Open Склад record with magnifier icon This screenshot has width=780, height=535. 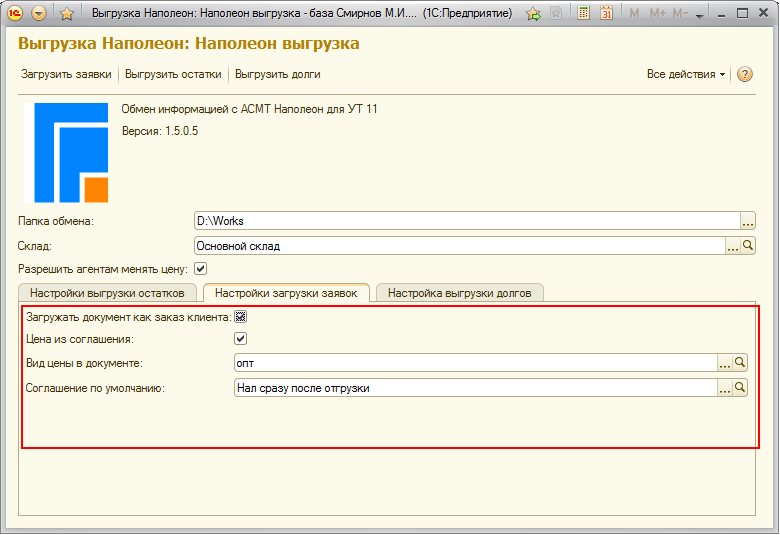pos(748,245)
